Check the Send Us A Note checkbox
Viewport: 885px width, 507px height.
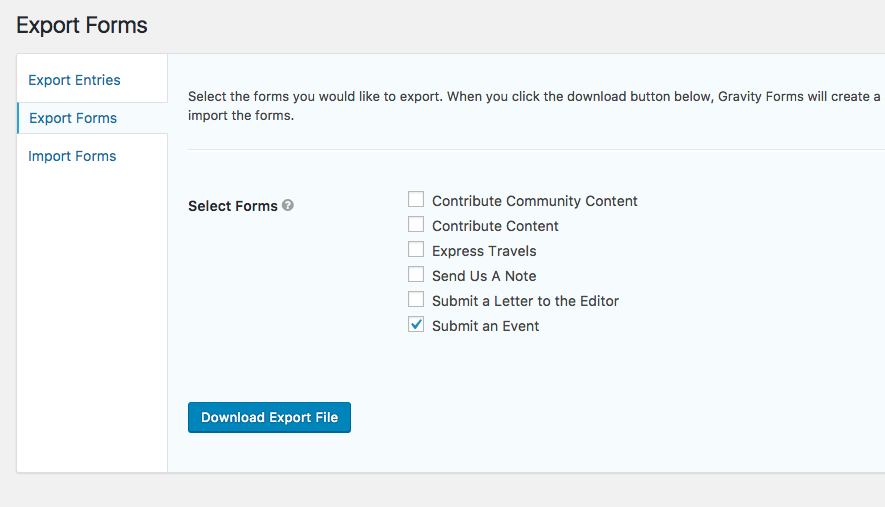click(416, 275)
